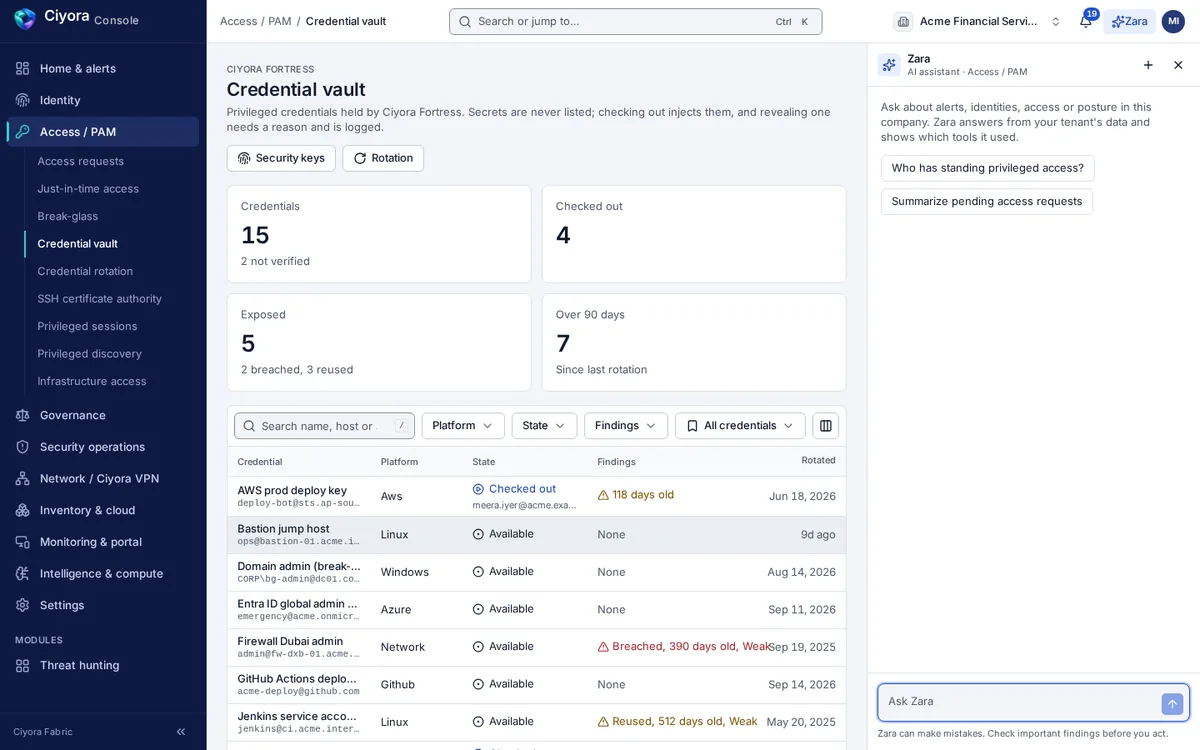Click column chooser icon button
Image resolution: width=1200 pixels, height=750 pixels.
(825, 426)
